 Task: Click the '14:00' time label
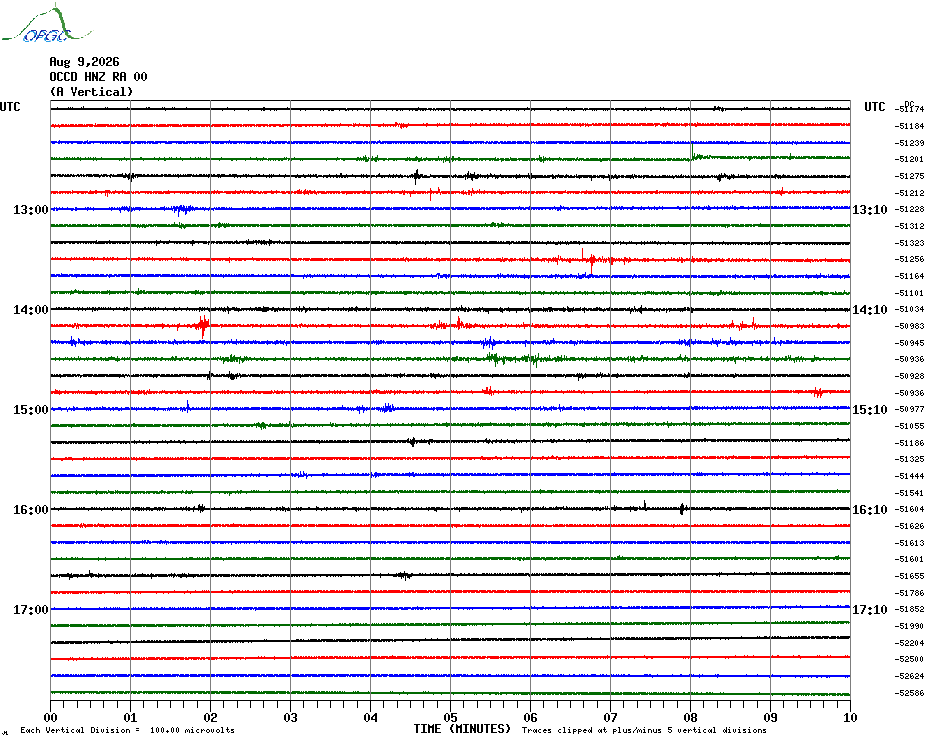[31, 310]
